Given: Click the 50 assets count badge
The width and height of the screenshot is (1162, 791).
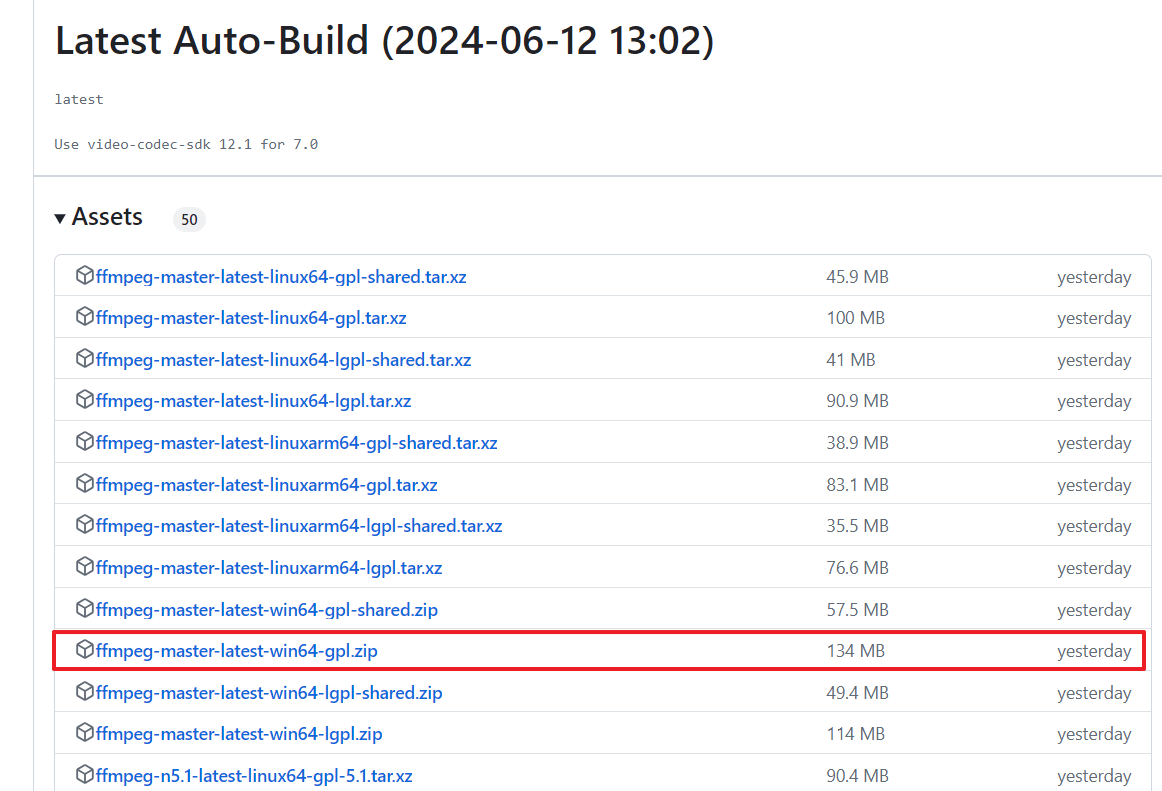Looking at the screenshot, I should coord(189,219).
